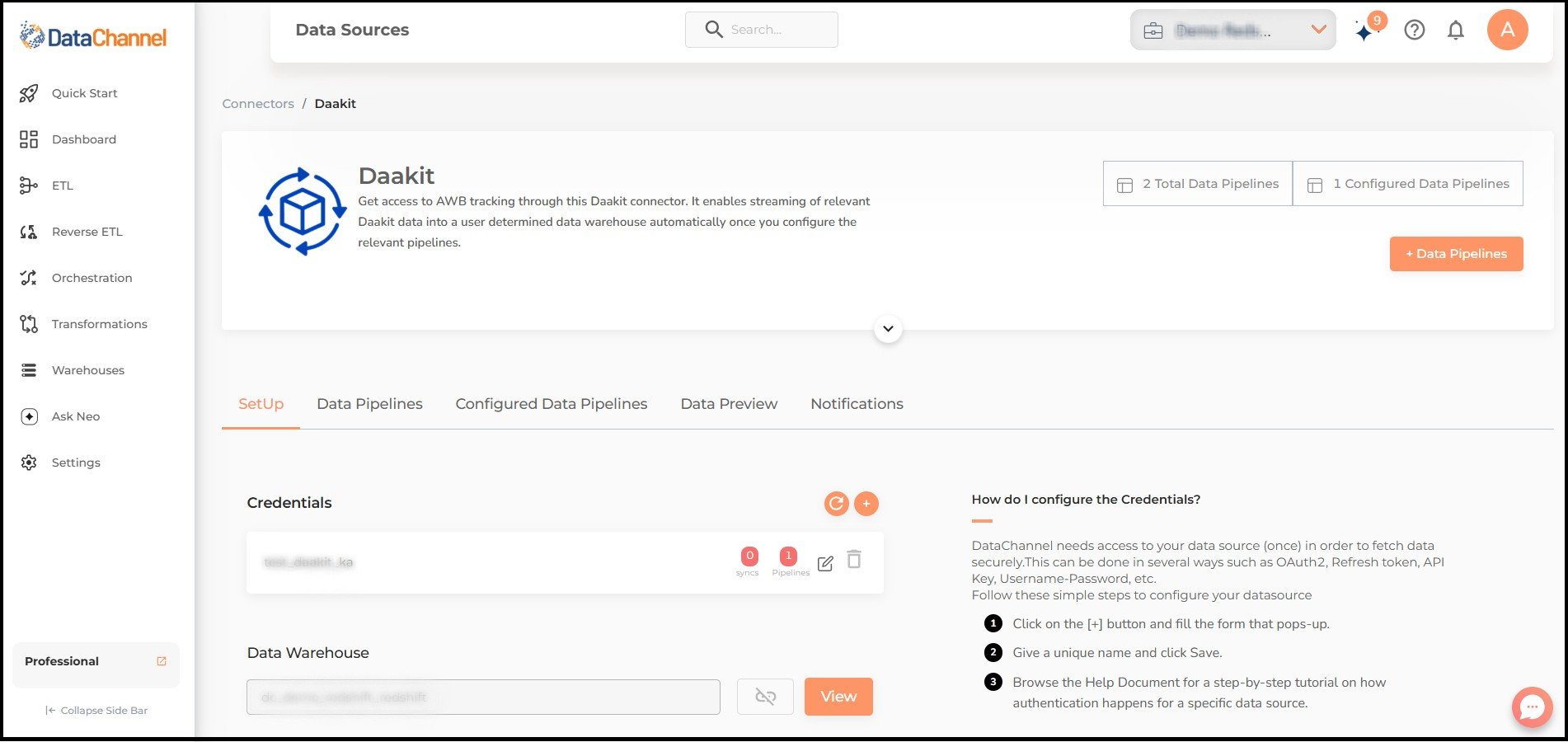Click the Daakit breadcrumb text
This screenshot has width=1568, height=742.
336,104
